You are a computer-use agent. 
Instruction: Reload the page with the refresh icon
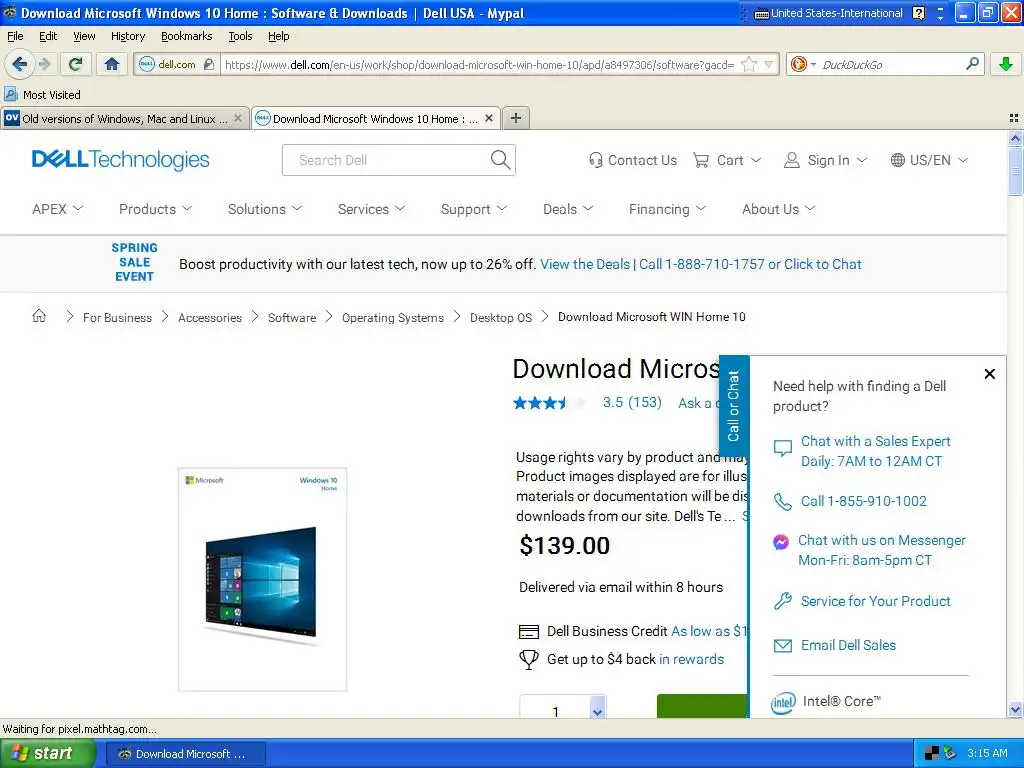click(76, 64)
